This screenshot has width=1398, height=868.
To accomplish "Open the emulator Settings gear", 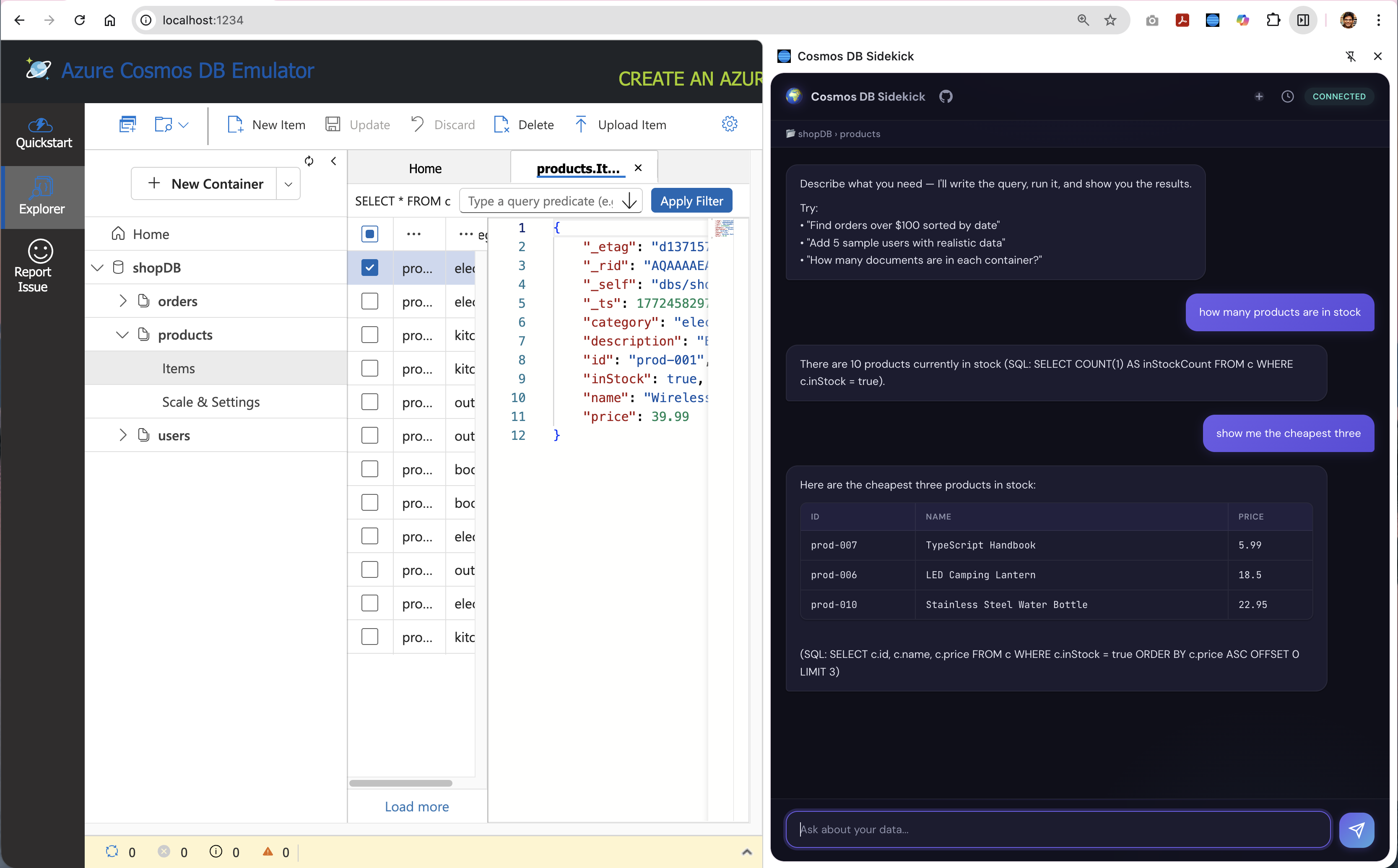I will click(x=730, y=124).
